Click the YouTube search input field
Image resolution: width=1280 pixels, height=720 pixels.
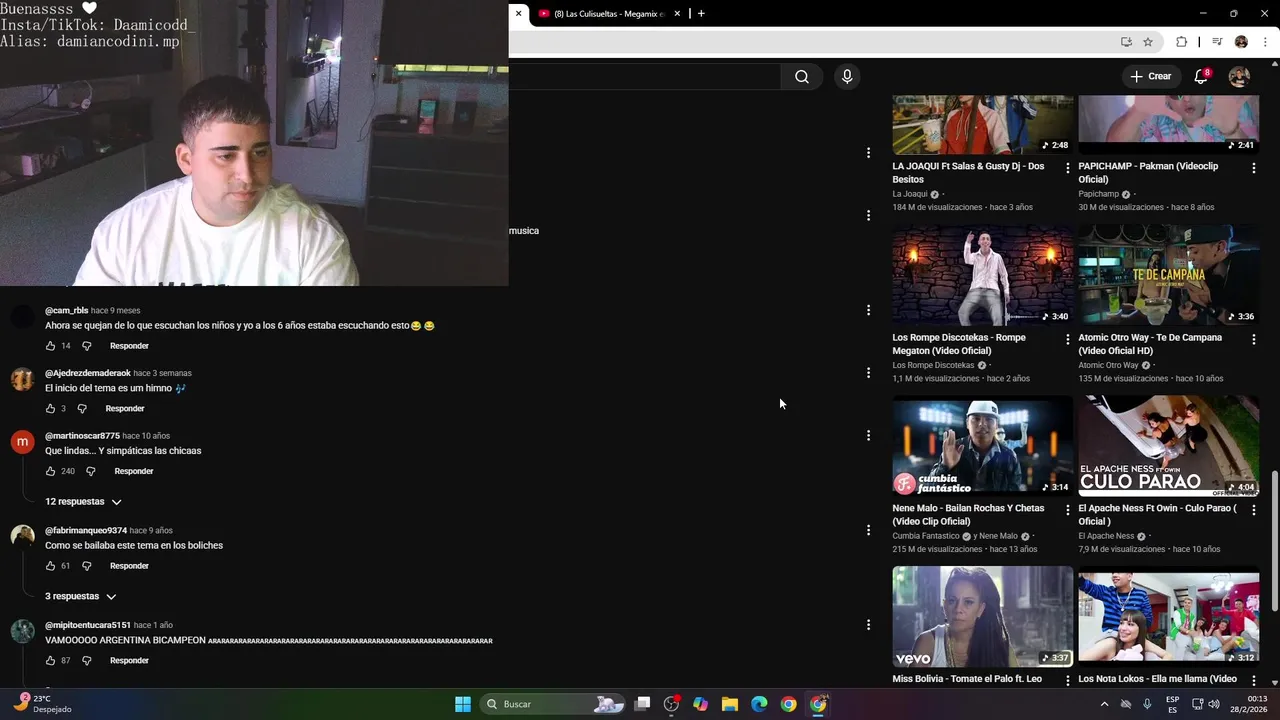click(x=645, y=77)
